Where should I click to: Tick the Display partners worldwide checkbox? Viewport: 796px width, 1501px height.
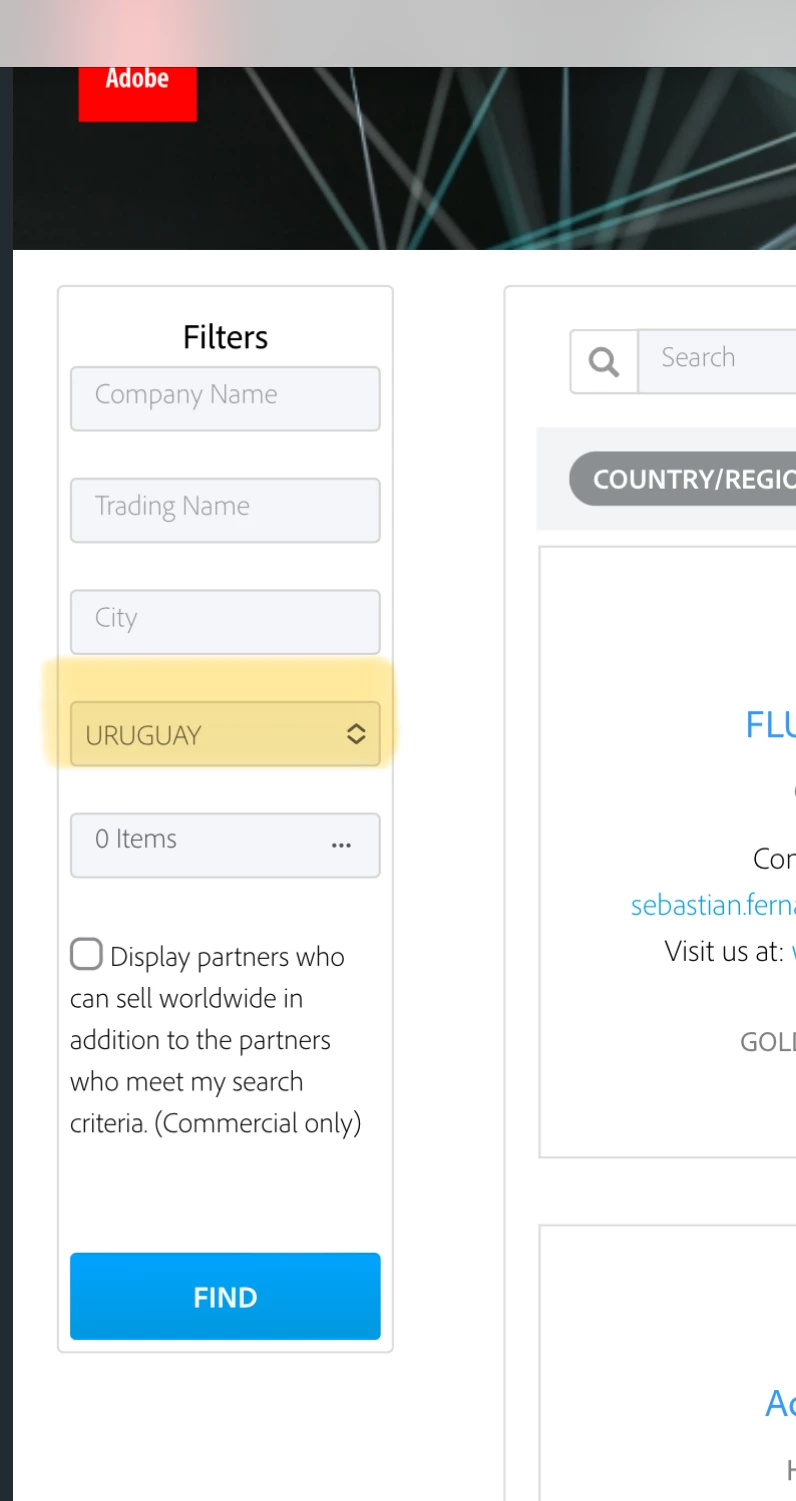pos(87,954)
